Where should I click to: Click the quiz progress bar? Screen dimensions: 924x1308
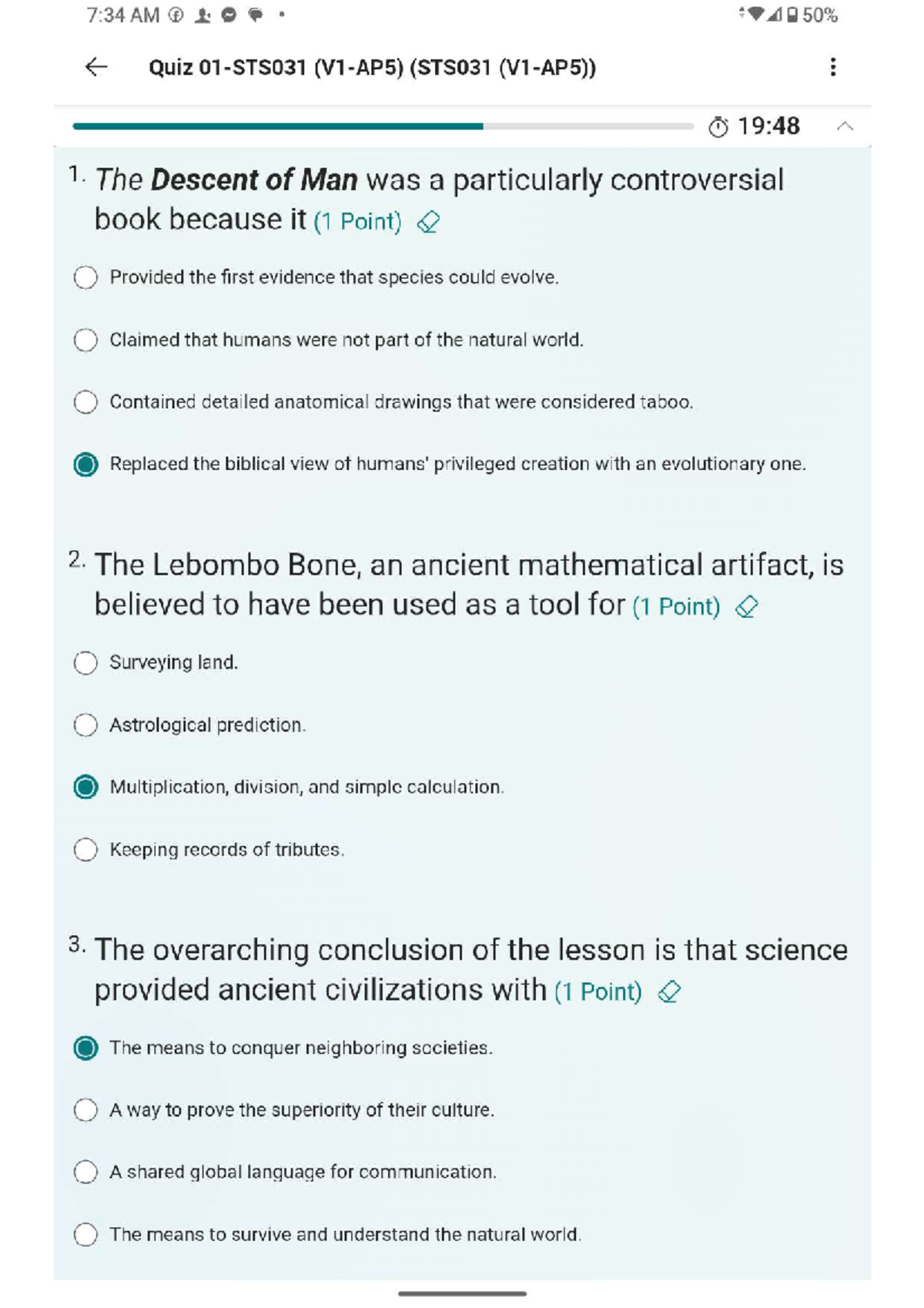[x=383, y=126]
